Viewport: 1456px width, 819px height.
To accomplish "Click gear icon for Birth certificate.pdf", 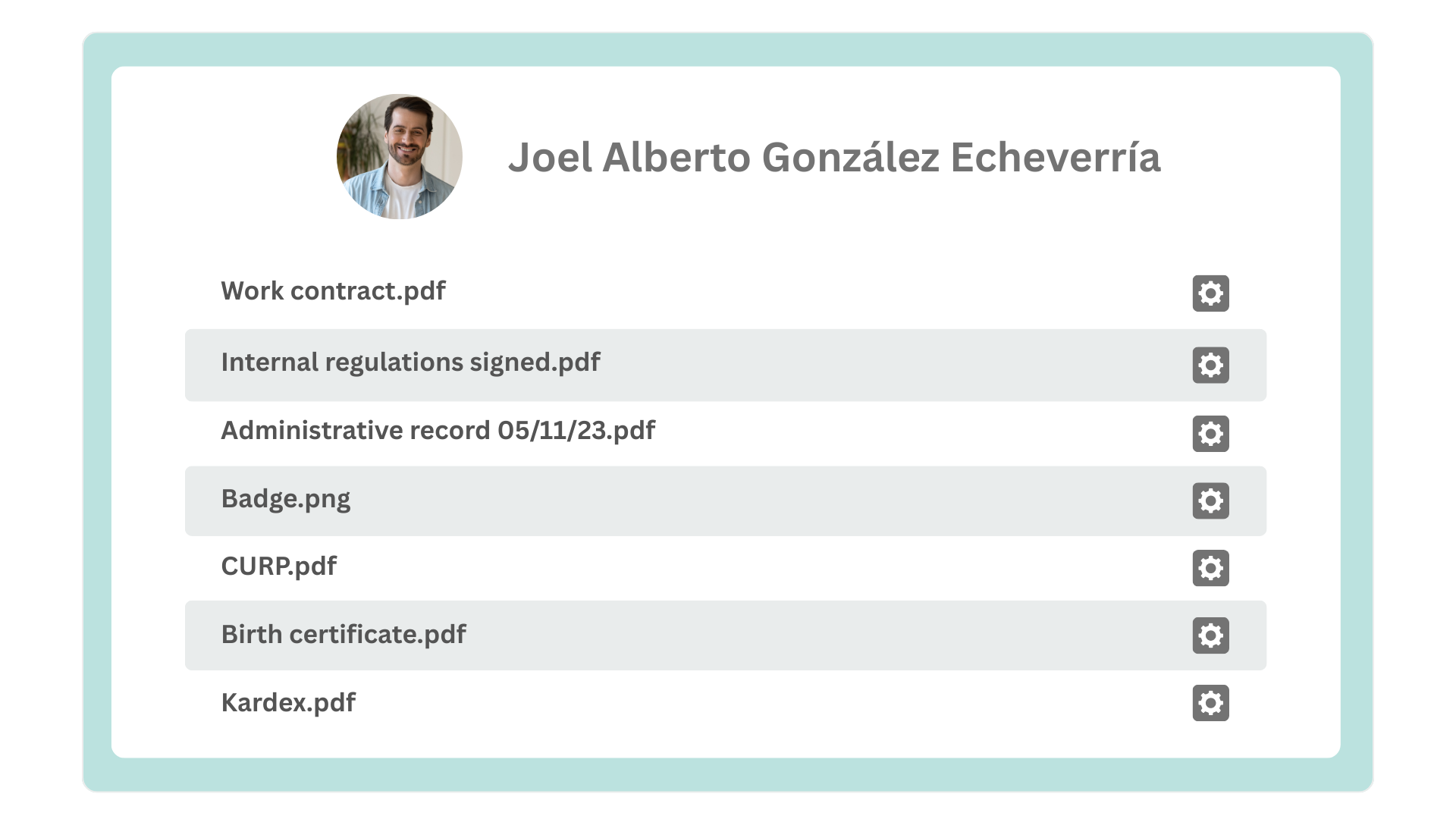I will [x=1210, y=635].
